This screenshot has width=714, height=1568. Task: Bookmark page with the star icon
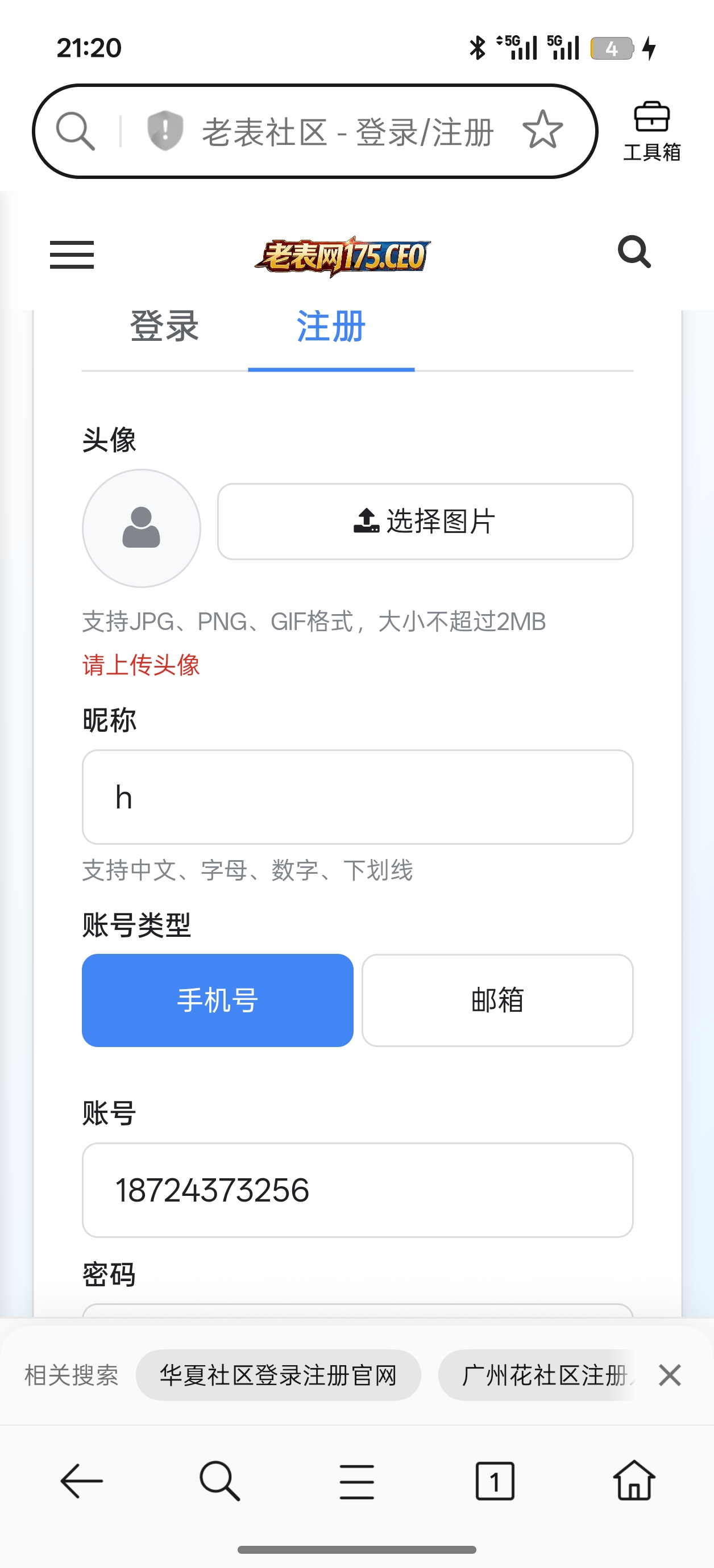pos(542,130)
